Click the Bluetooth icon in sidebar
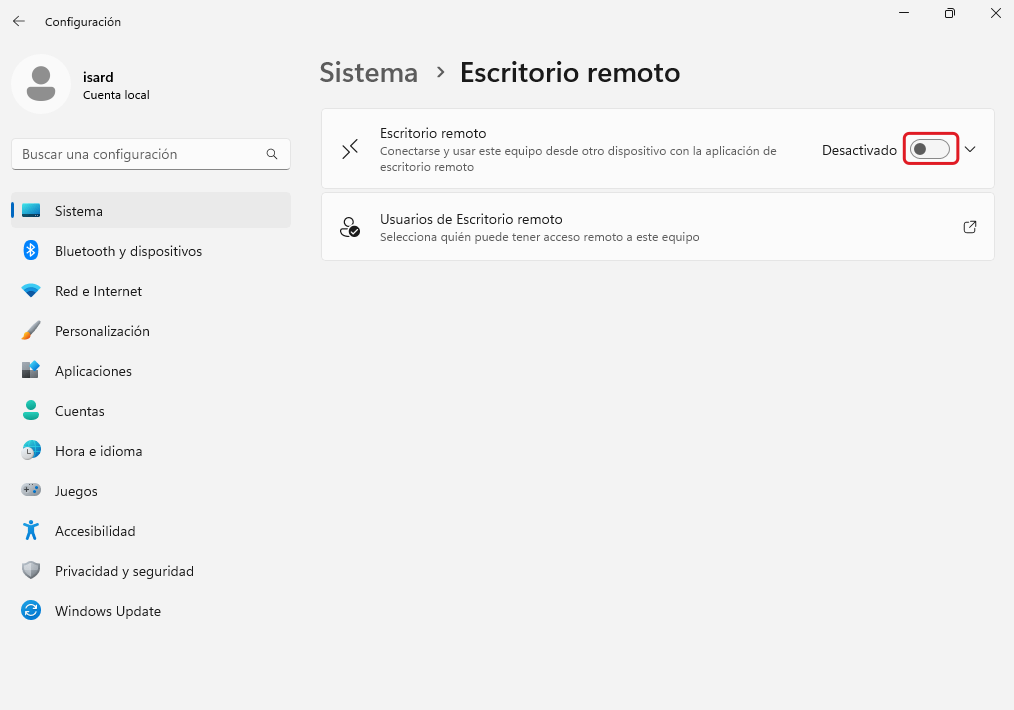The width and height of the screenshot is (1014, 710). coord(31,251)
